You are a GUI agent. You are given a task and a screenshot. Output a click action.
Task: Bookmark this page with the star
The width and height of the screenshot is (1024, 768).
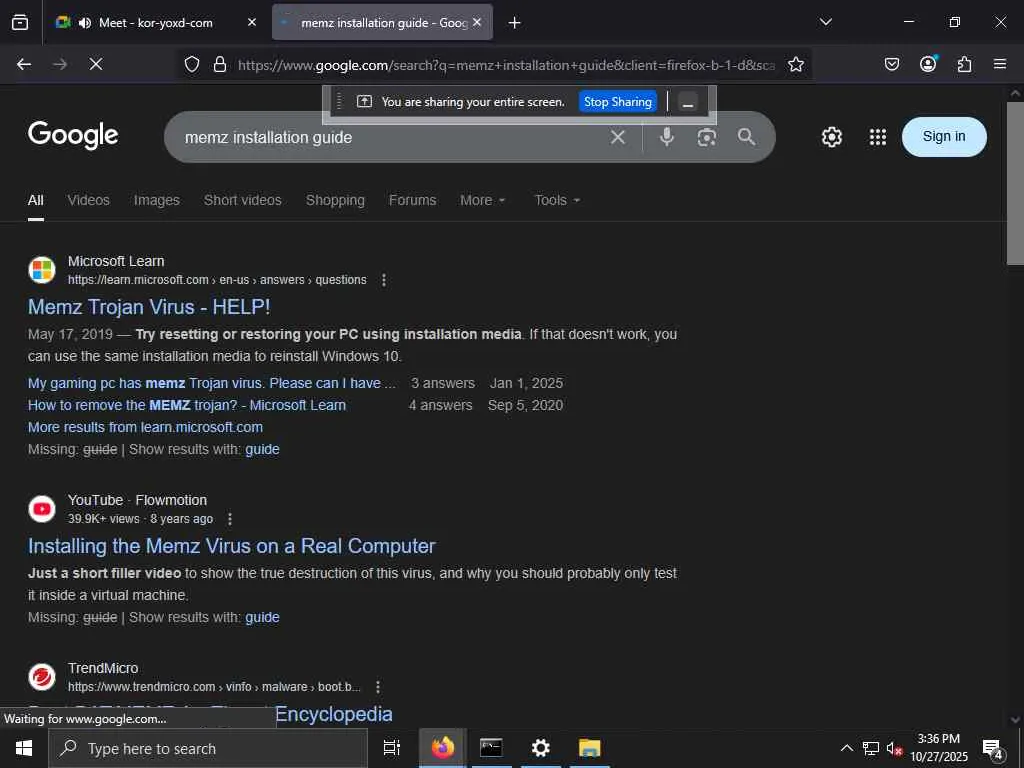coord(795,64)
